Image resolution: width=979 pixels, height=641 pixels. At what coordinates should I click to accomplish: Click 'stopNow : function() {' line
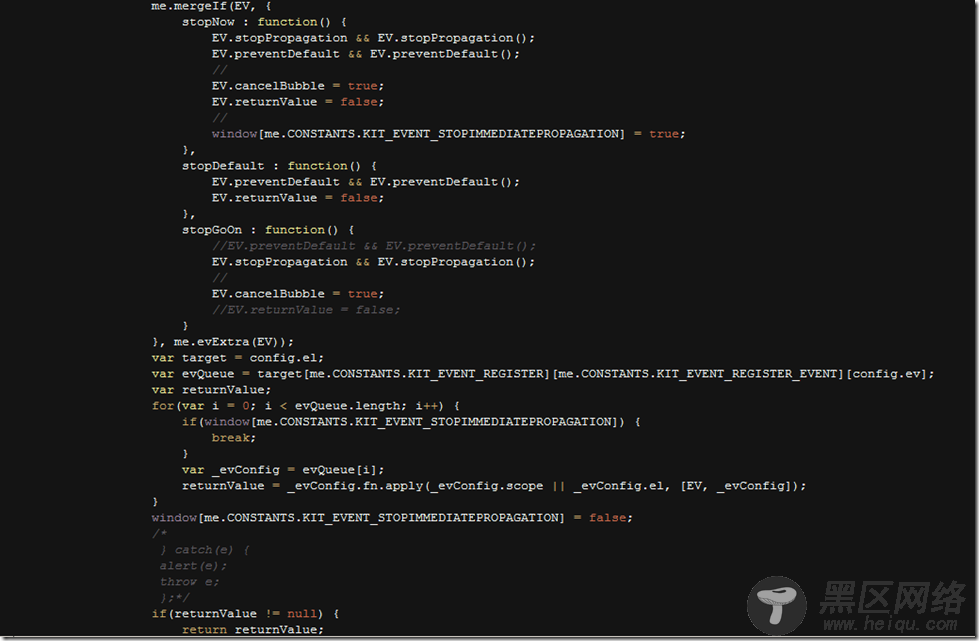[264, 22]
